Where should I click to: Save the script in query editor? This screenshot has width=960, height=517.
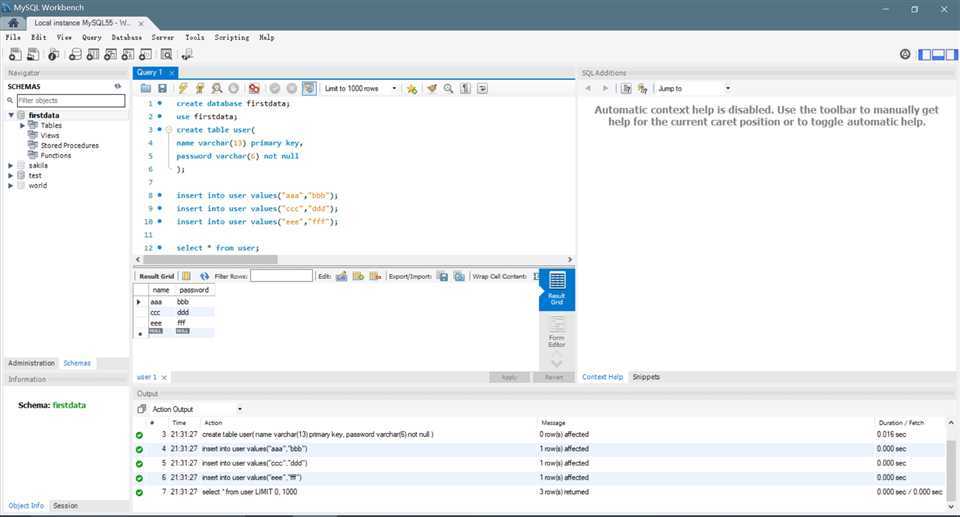(x=162, y=88)
